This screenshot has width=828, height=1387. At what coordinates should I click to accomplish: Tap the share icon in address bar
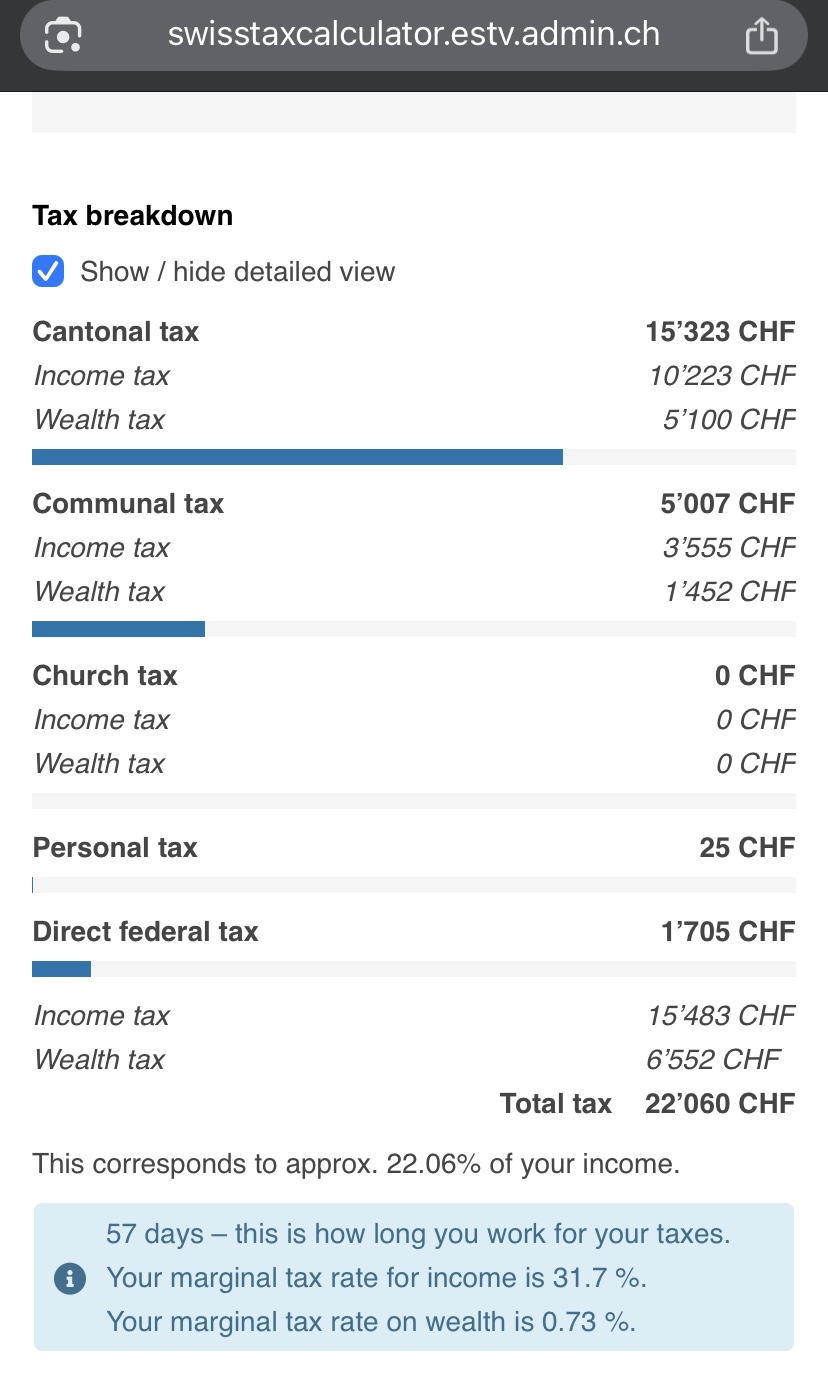pos(762,36)
